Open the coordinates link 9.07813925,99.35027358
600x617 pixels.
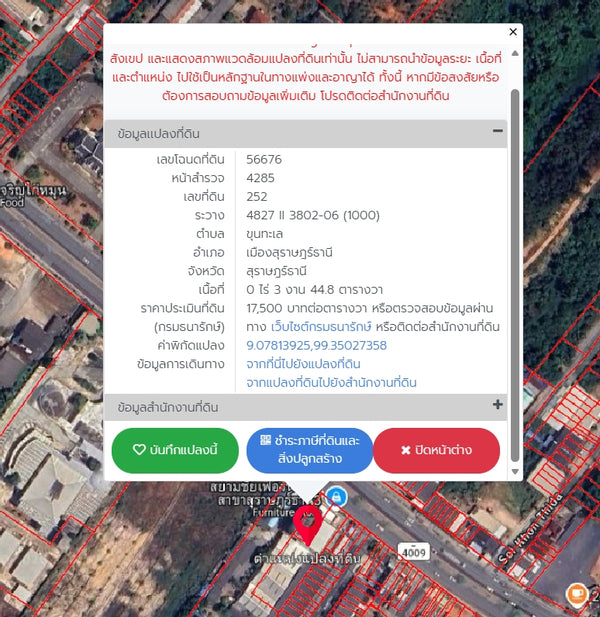(x=316, y=345)
